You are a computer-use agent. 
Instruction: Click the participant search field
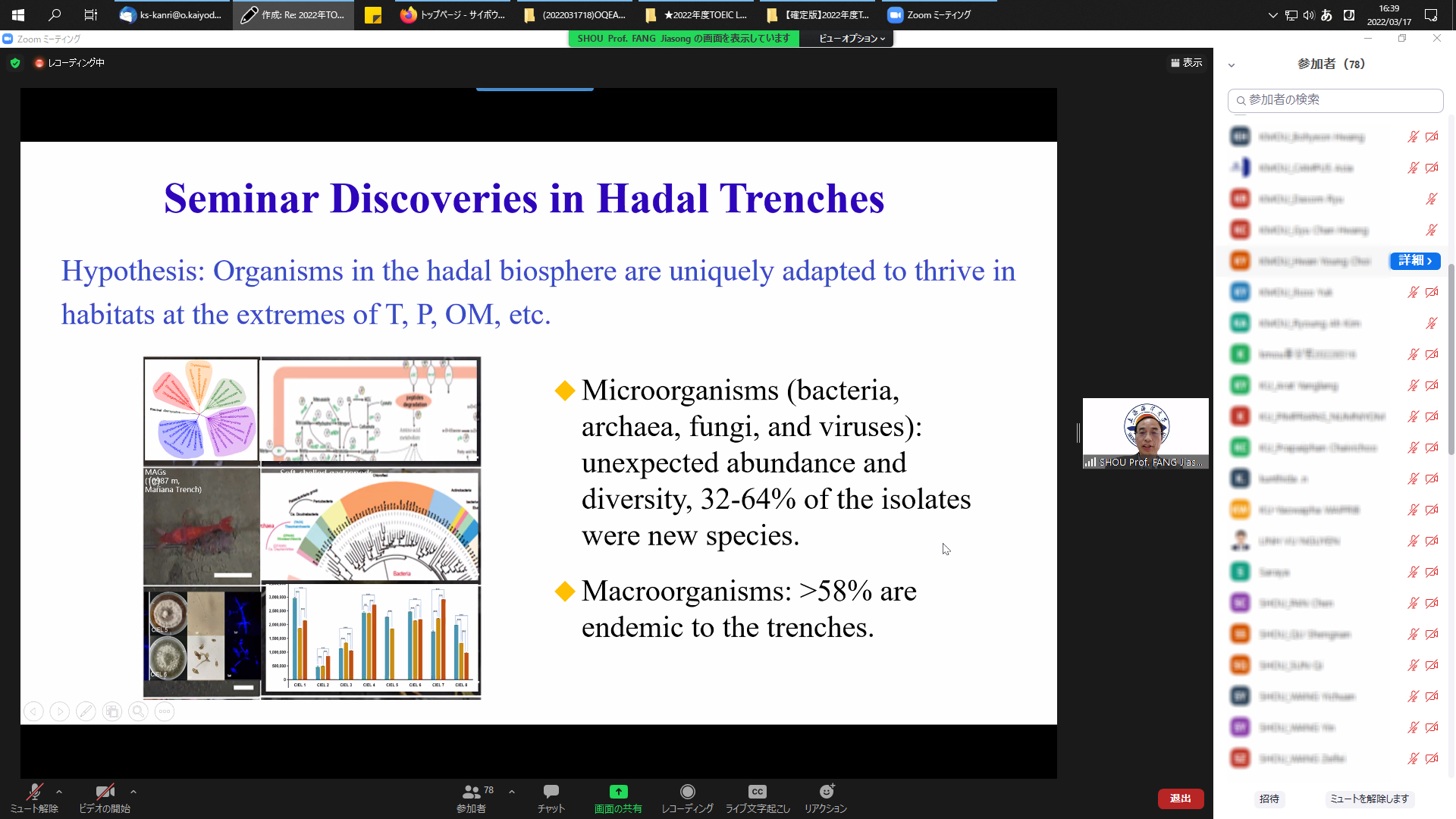(1335, 100)
